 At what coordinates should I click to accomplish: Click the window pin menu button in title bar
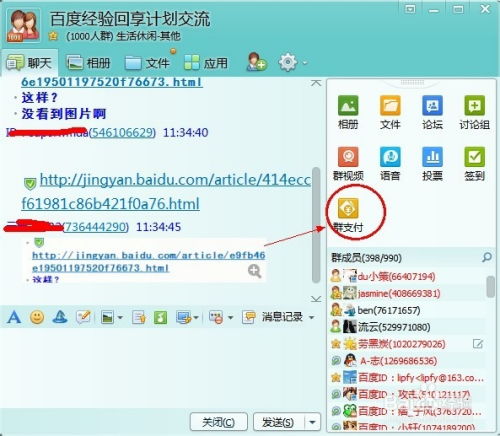[x=410, y=9]
